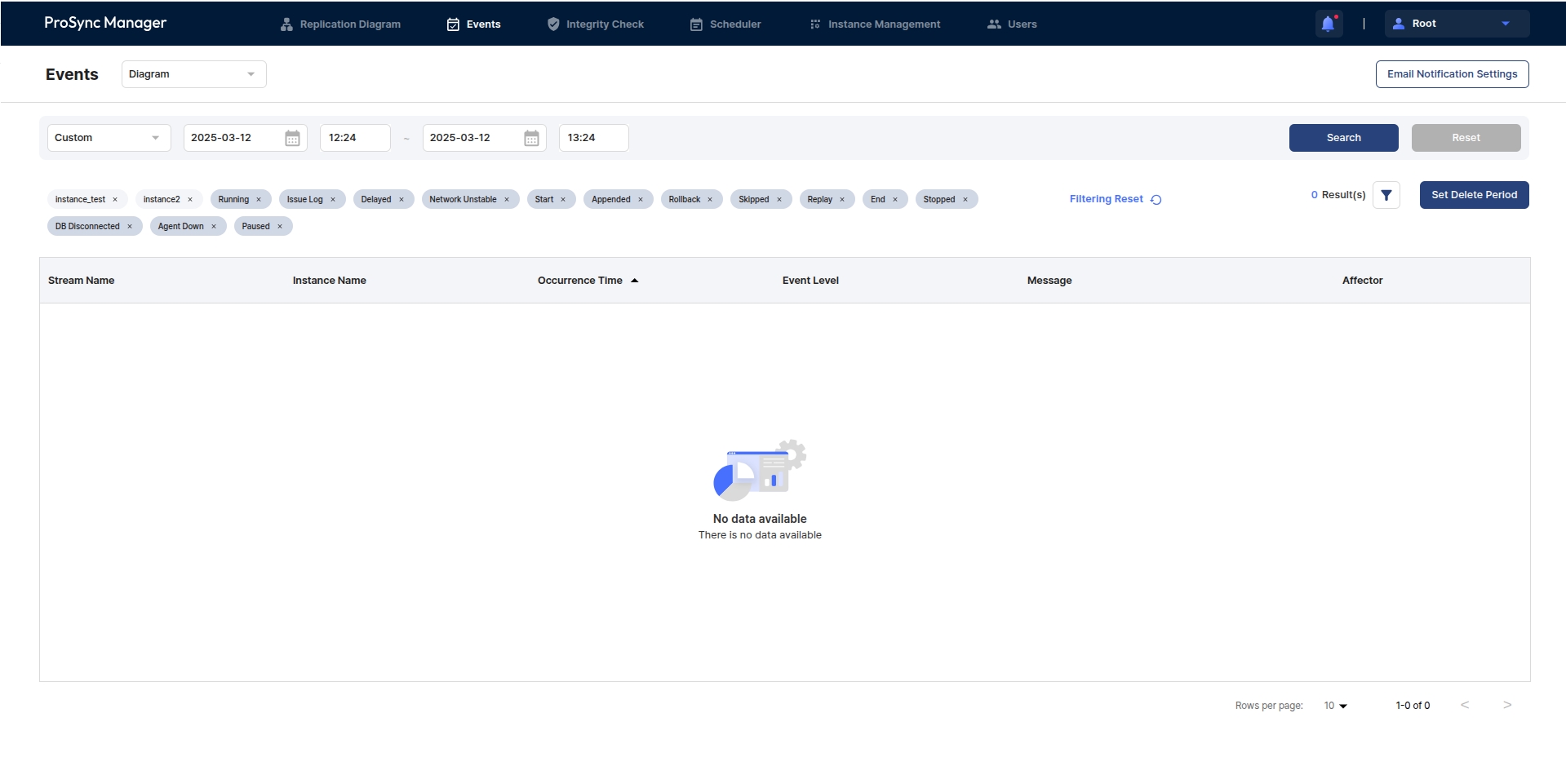The width and height of the screenshot is (1566, 784).
Task: Go to next page arrow
Action: (x=1506, y=705)
